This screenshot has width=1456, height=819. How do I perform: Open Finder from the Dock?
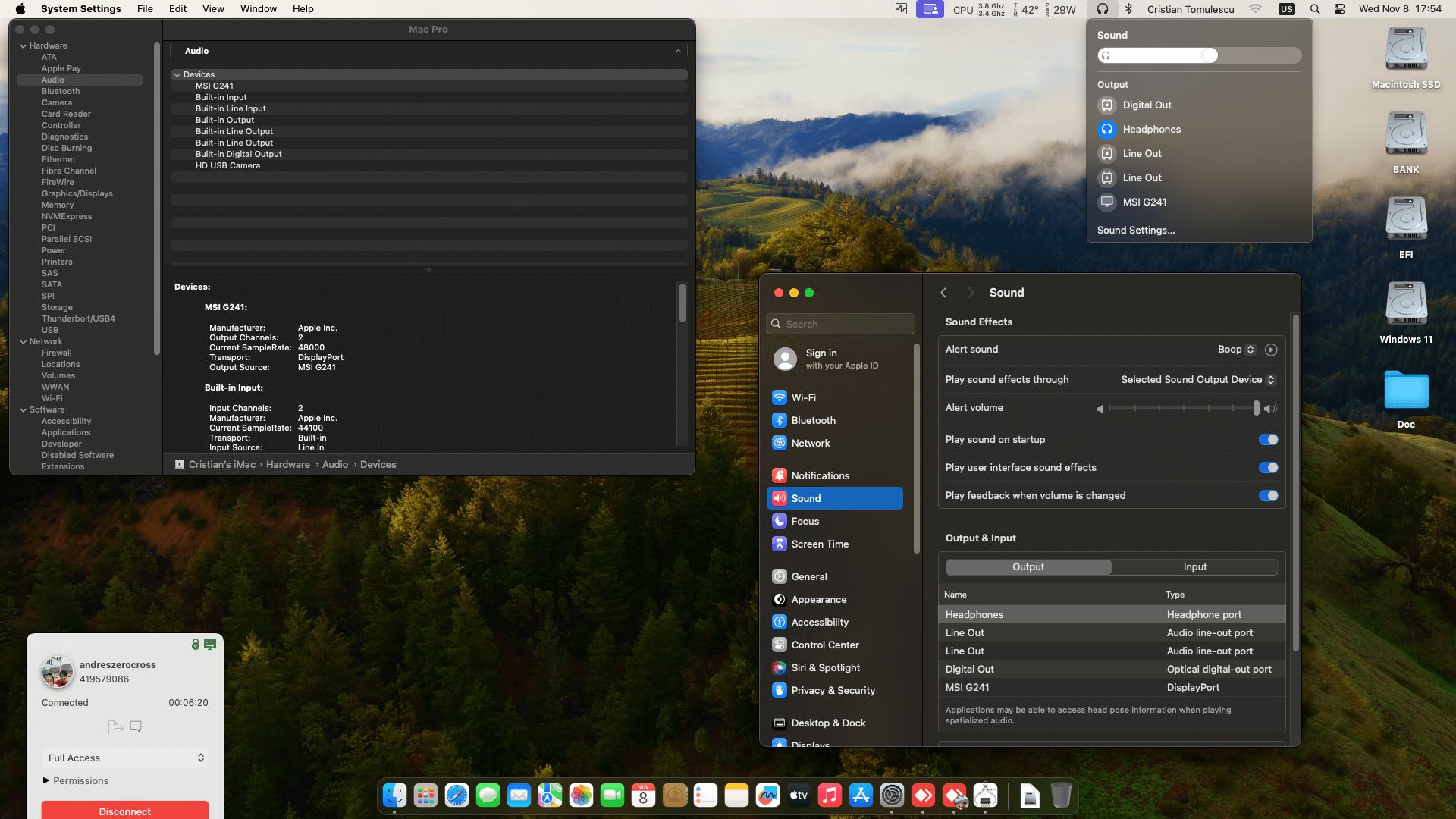tap(394, 795)
